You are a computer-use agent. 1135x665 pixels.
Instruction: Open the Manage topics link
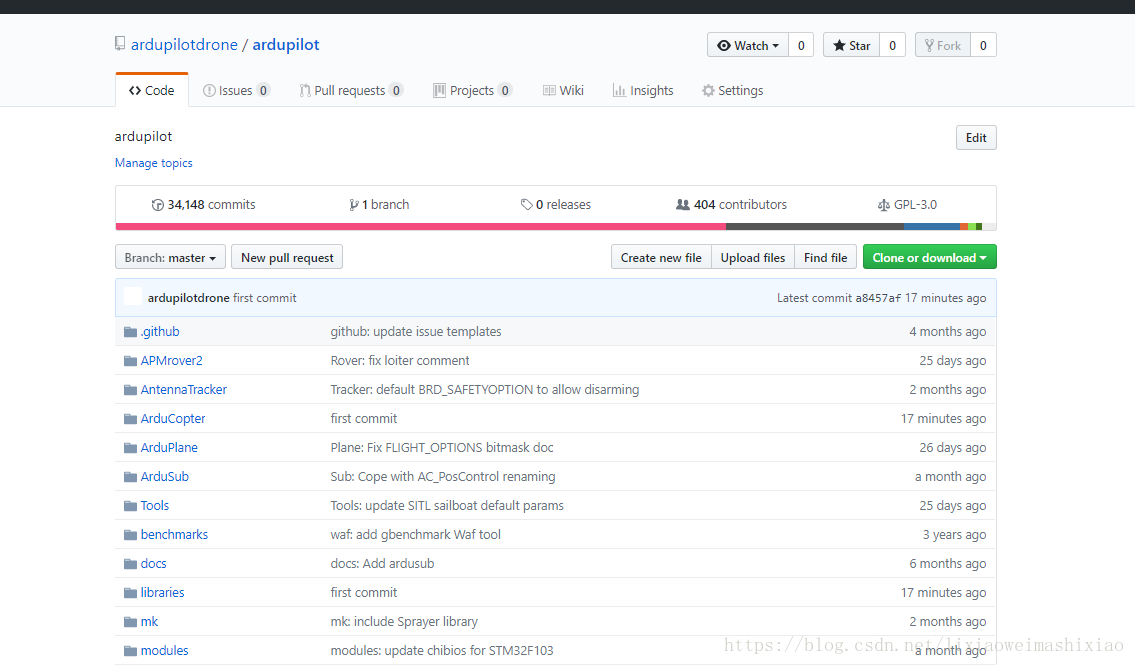coord(153,163)
